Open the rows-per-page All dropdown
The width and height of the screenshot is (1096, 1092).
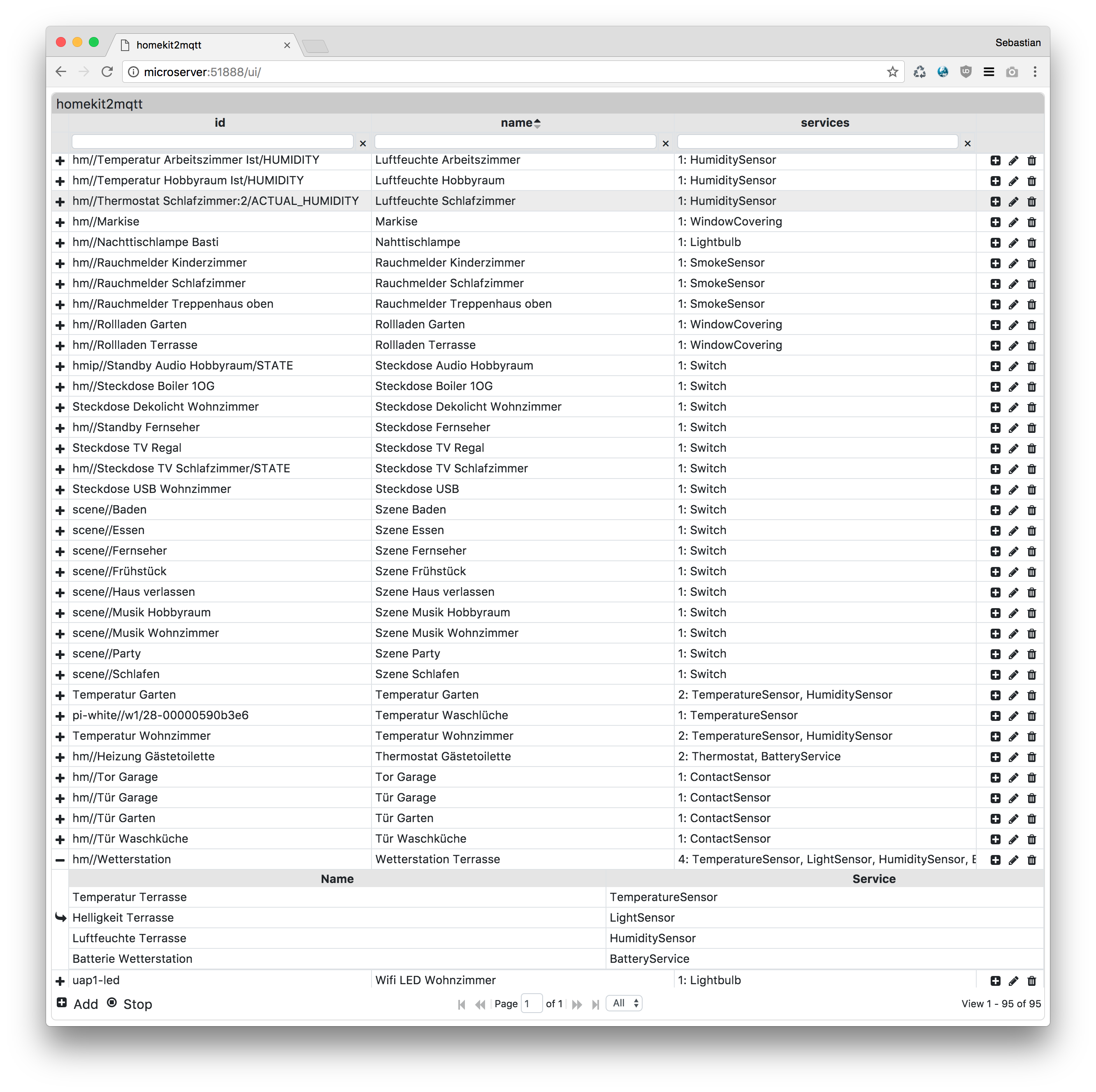click(x=623, y=1003)
